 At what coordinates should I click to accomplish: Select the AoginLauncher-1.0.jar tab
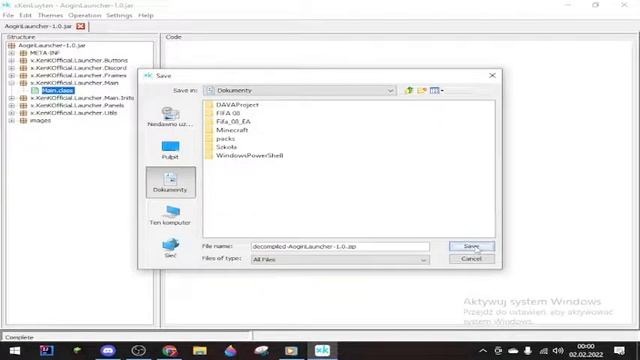tap(38, 26)
